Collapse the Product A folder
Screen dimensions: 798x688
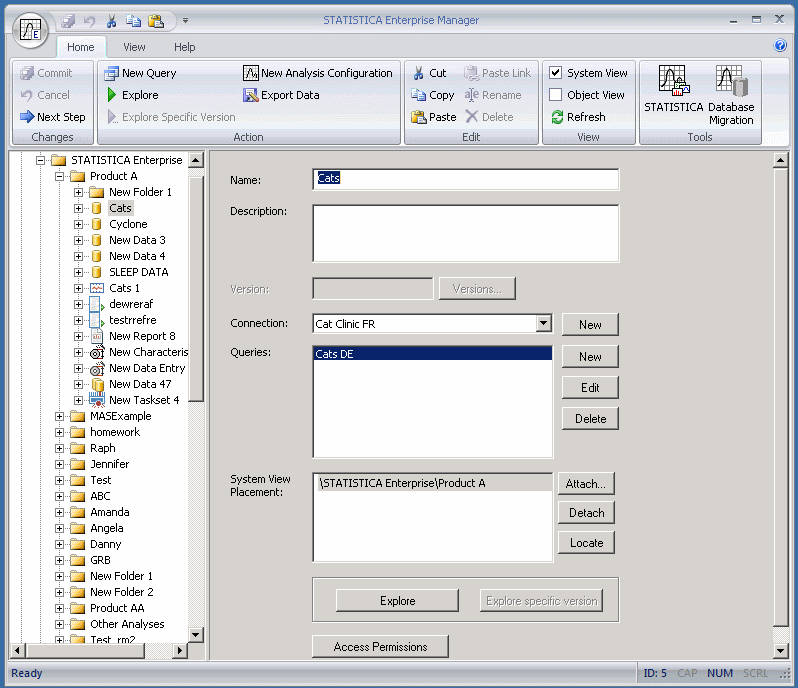coord(60,177)
